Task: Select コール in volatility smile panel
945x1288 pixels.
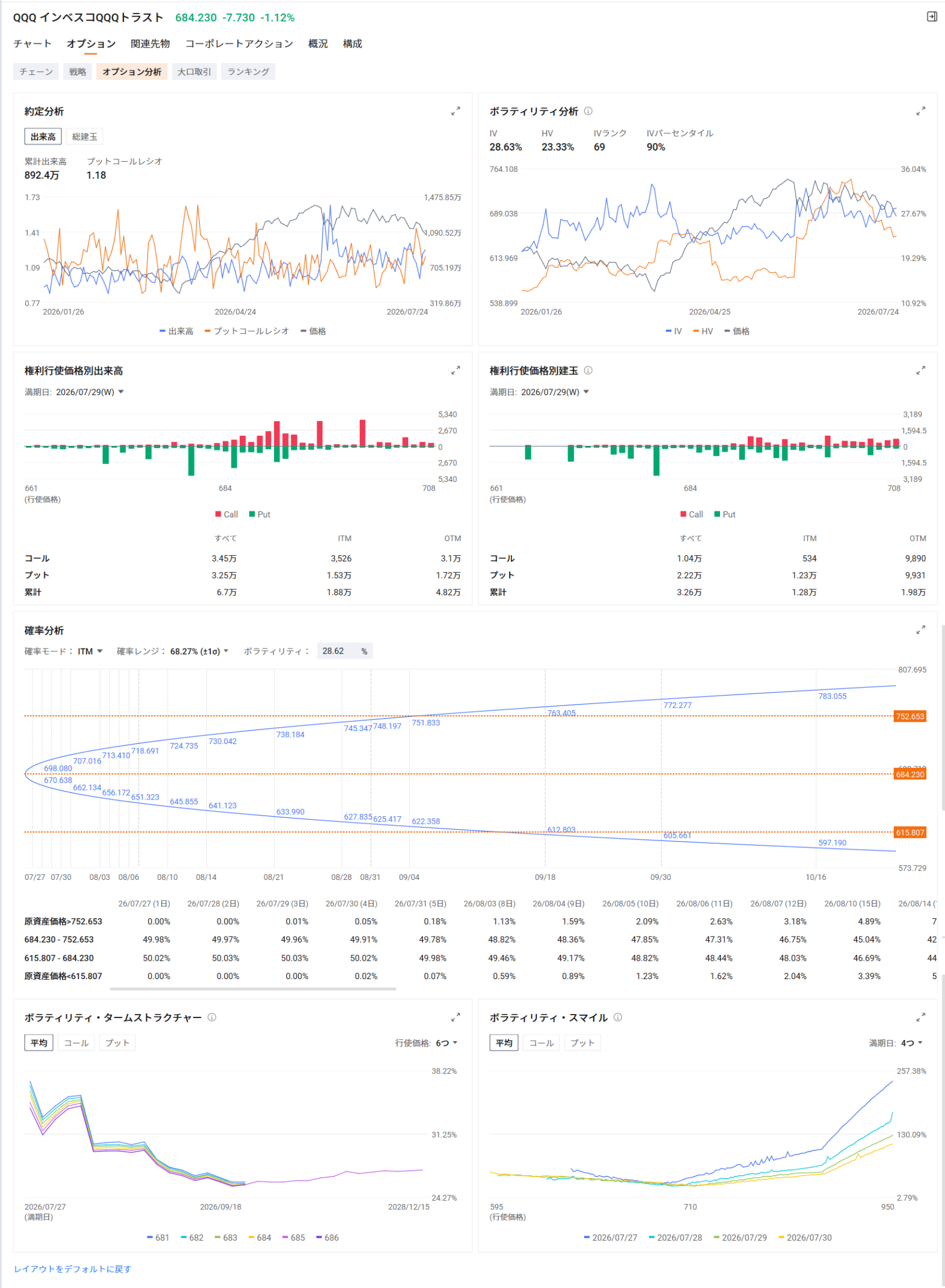Action: click(541, 1043)
